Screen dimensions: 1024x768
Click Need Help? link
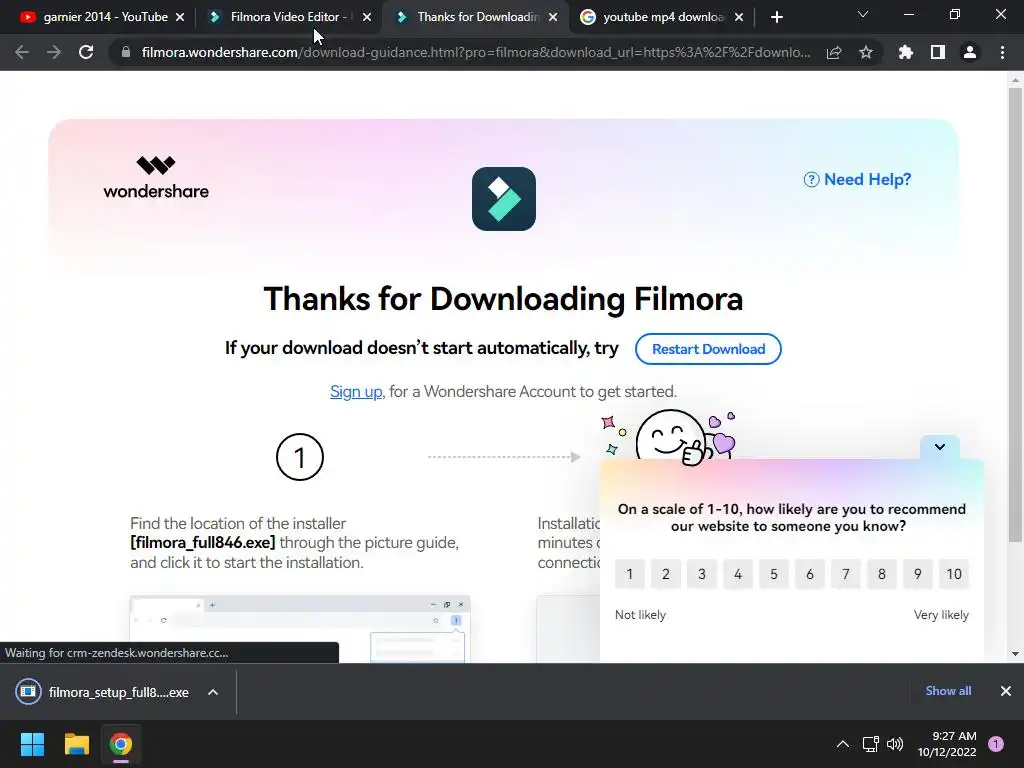point(857,180)
